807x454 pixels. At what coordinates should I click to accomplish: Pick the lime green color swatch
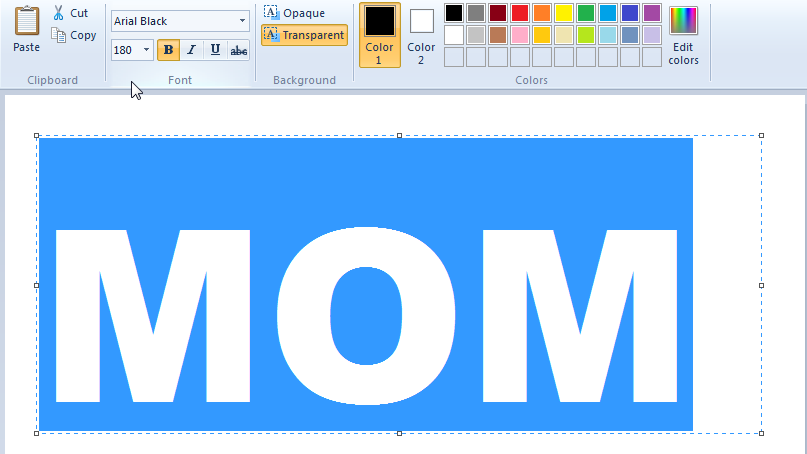pyautogui.click(x=586, y=35)
